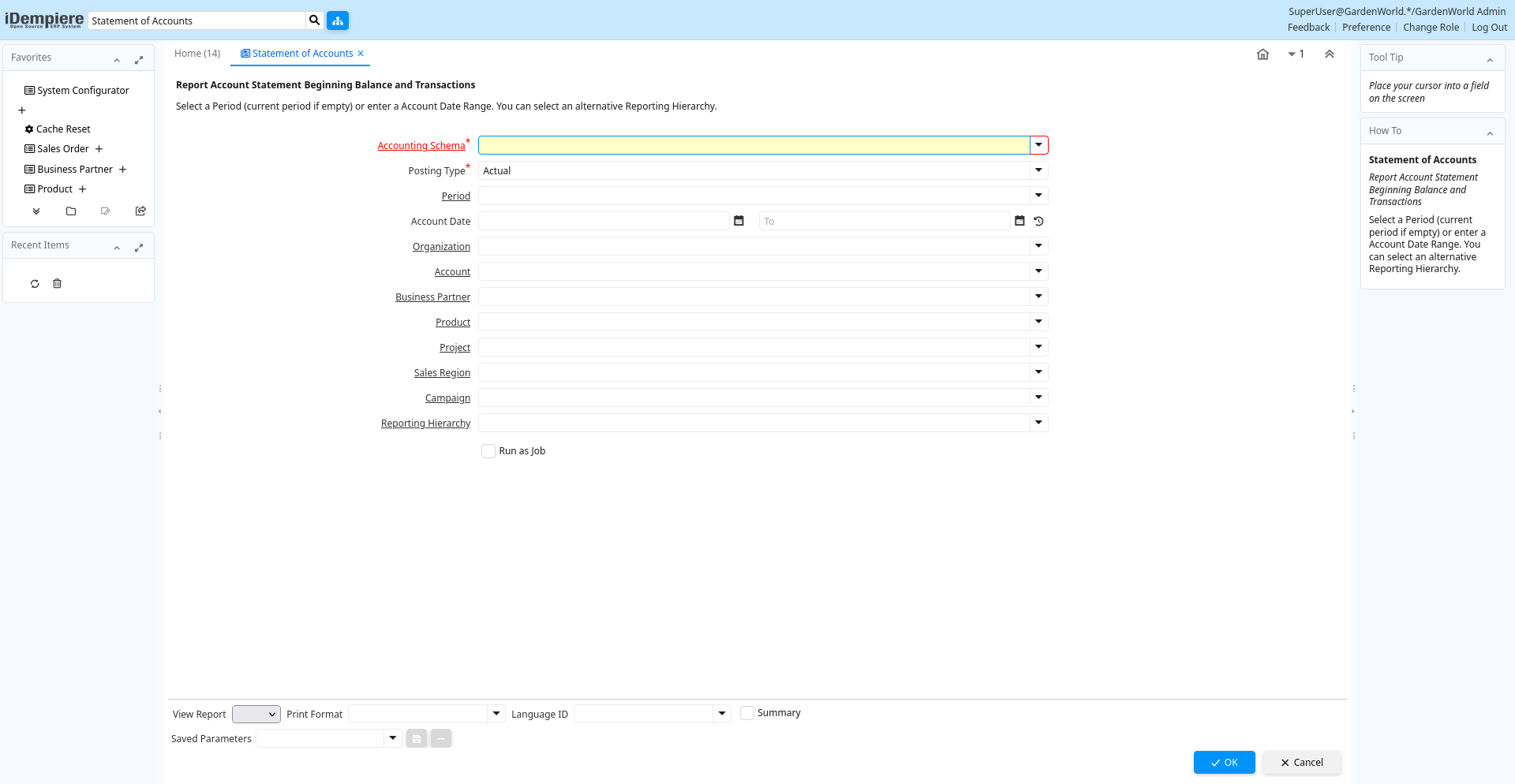
Task: Refresh the Recent Items list
Action: (x=35, y=284)
